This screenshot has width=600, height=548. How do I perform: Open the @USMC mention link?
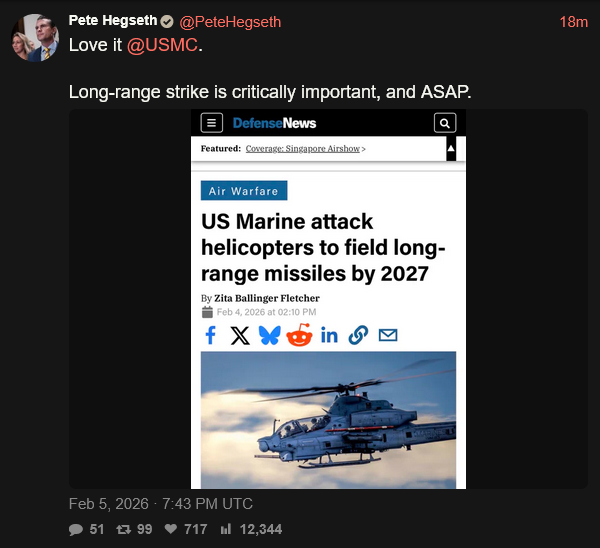point(163,46)
